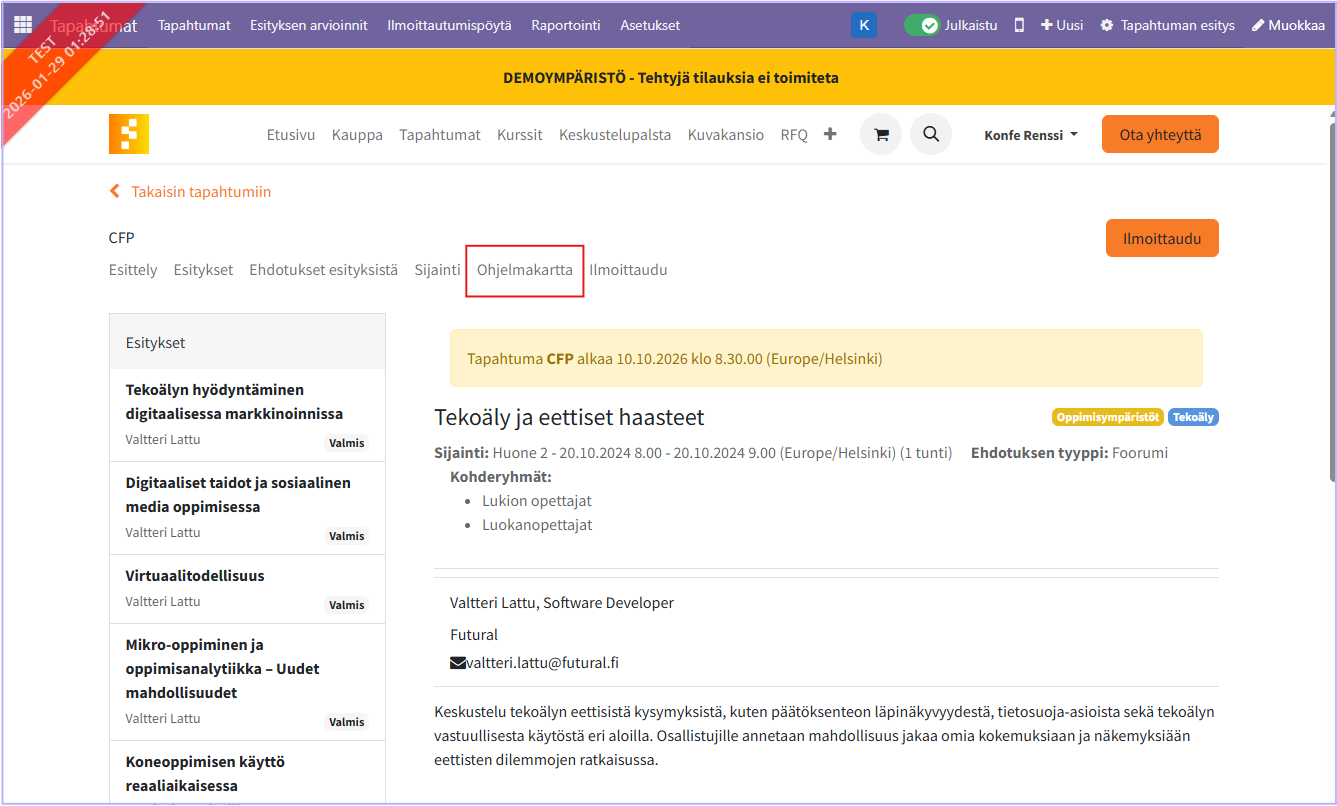The height and width of the screenshot is (806, 1337).
Task: Click the orange Ilmoittaudu button
Action: tap(1161, 238)
